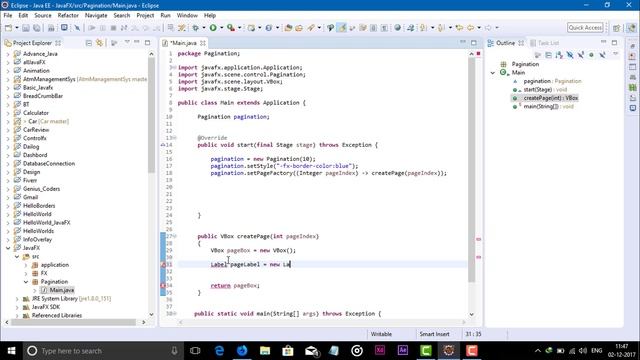Collapse the src folder node
This screenshot has height=360, width=640.
pyautogui.click(x=17, y=256)
